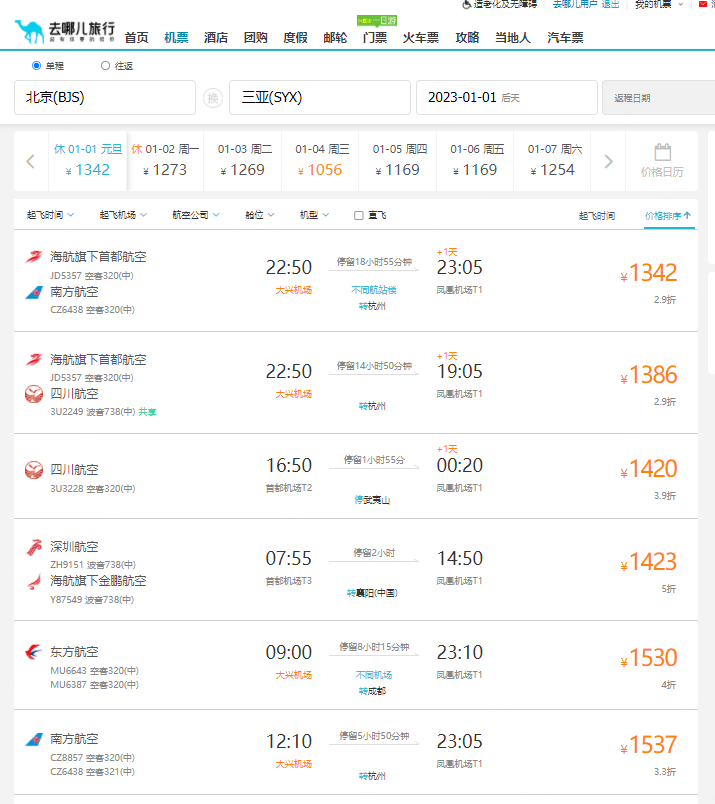The image size is (715, 804).
Task: Open 当地人 in navigation bar
Action: [513, 38]
